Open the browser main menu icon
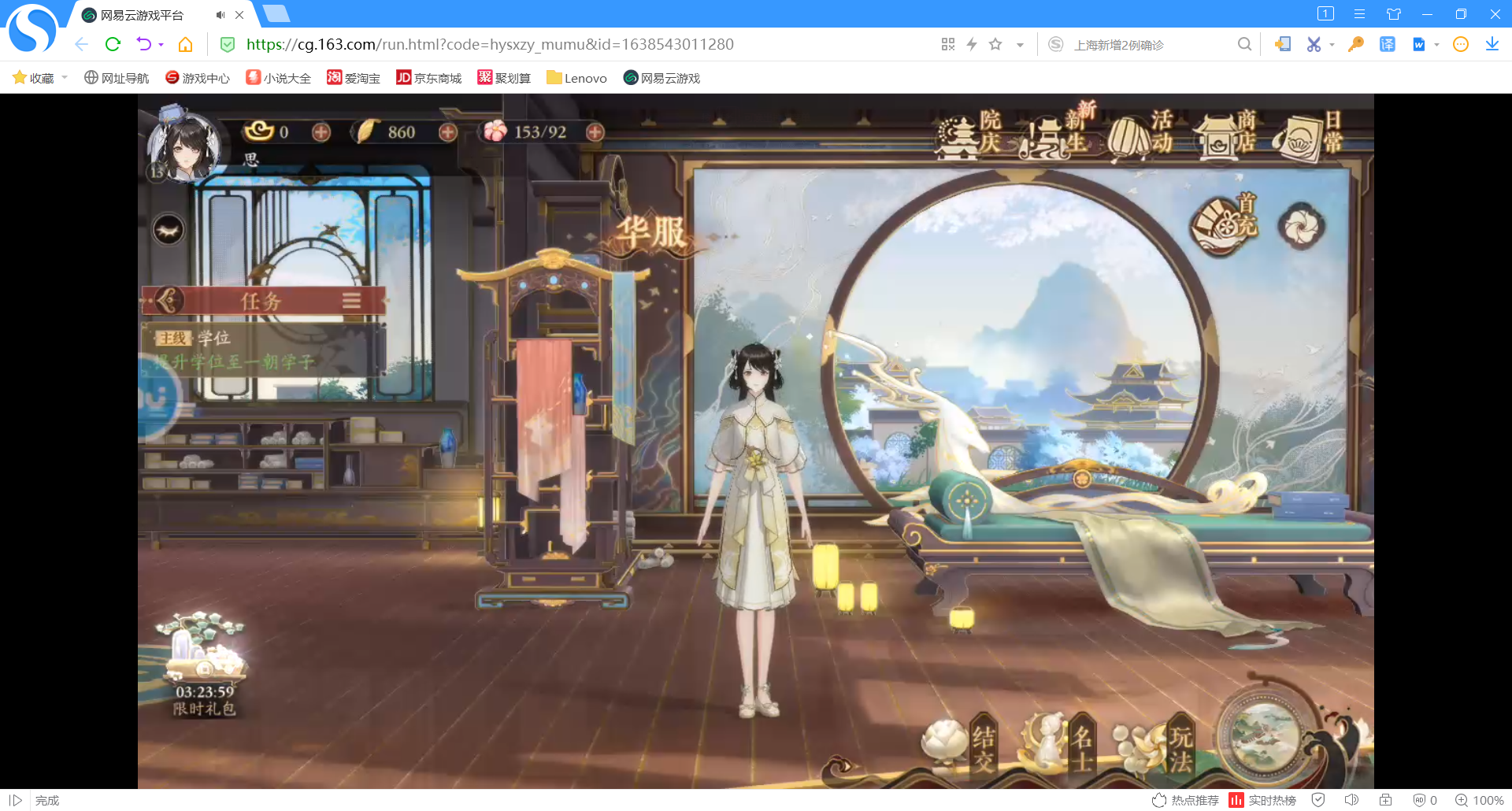Image resolution: width=1512 pixels, height=811 pixels. (1359, 14)
